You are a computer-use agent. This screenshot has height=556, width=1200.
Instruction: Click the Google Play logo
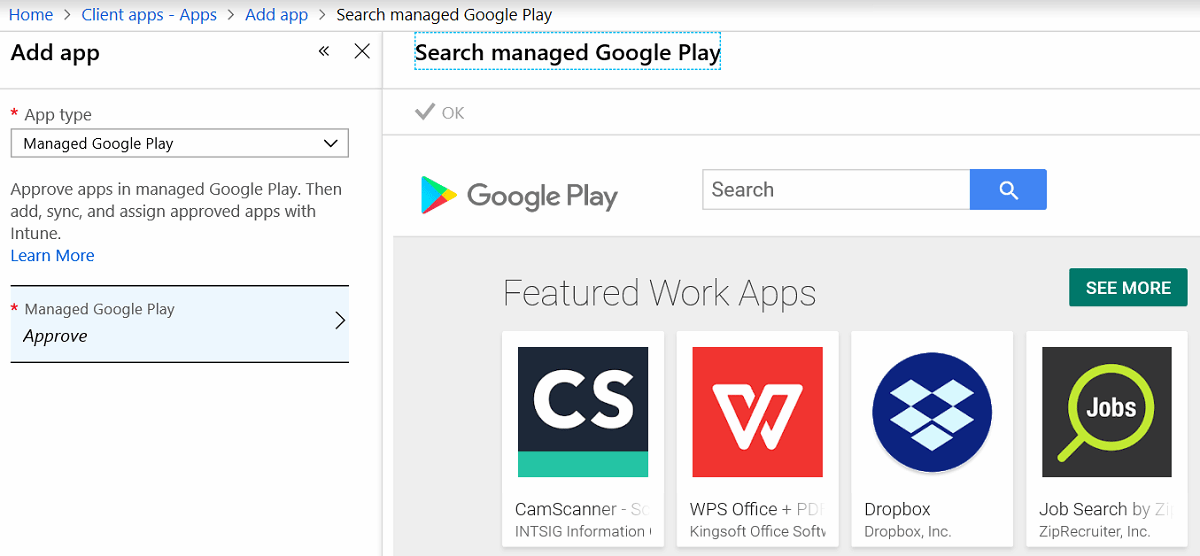[519, 196]
